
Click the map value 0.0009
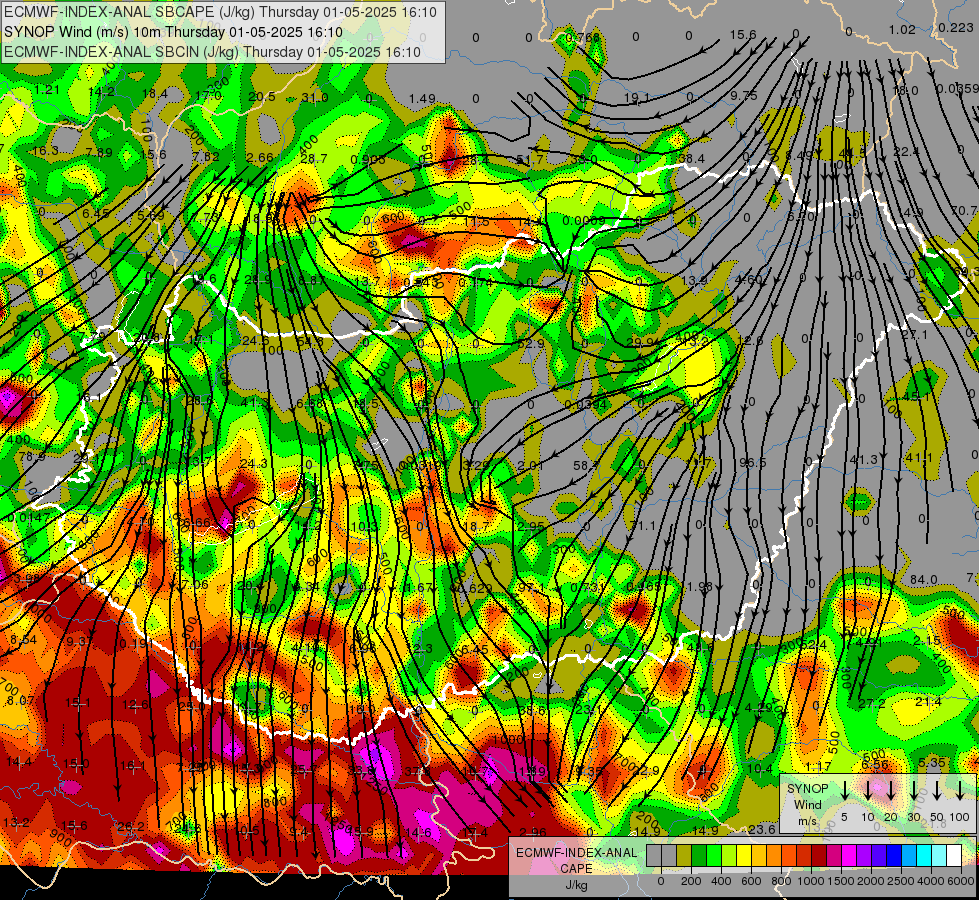pos(584,220)
